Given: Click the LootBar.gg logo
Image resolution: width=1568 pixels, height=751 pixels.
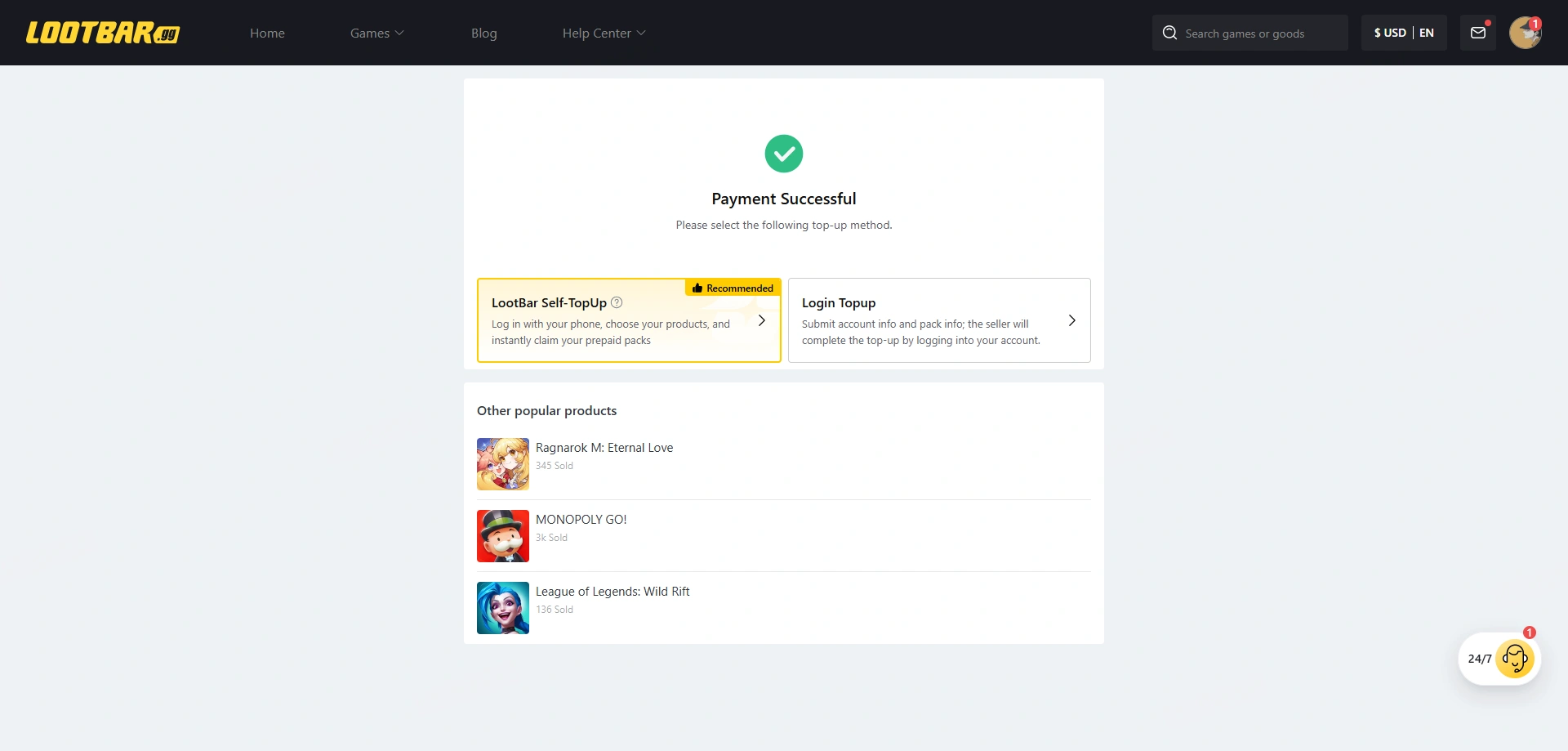Looking at the screenshot, I should 103,33.
